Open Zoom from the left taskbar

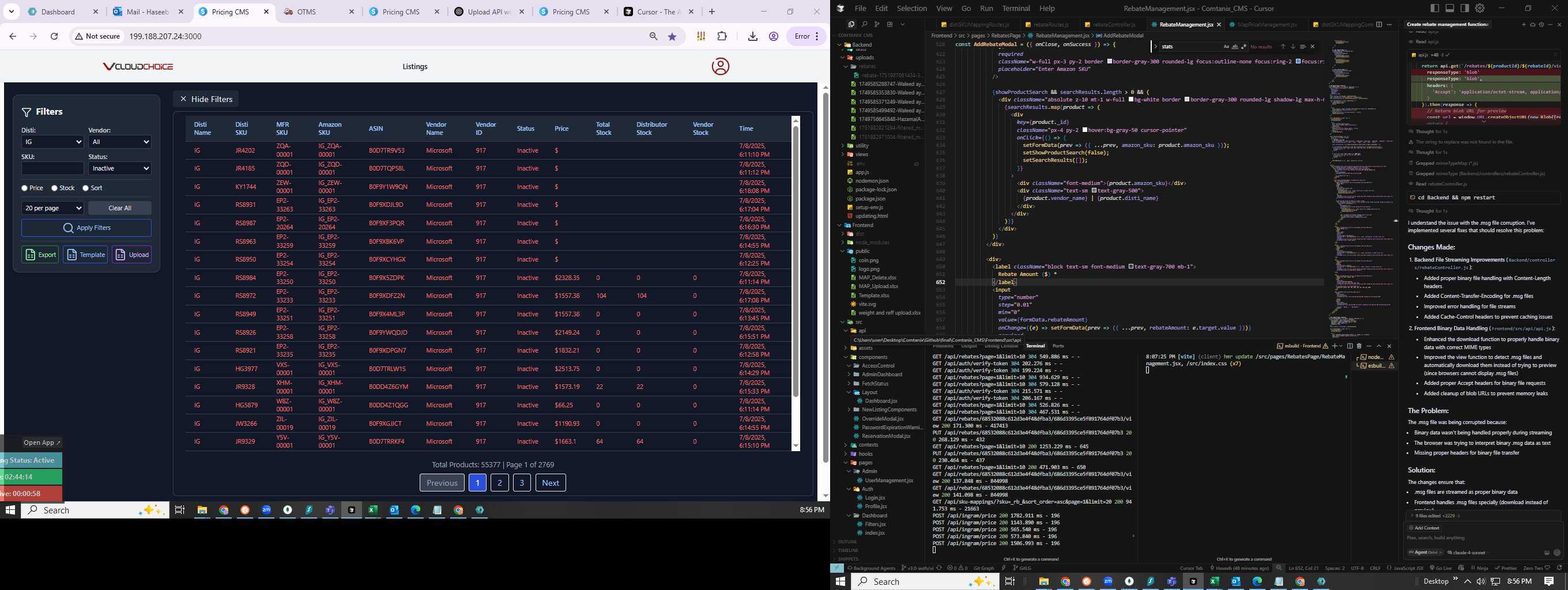(x=266, y=510)
